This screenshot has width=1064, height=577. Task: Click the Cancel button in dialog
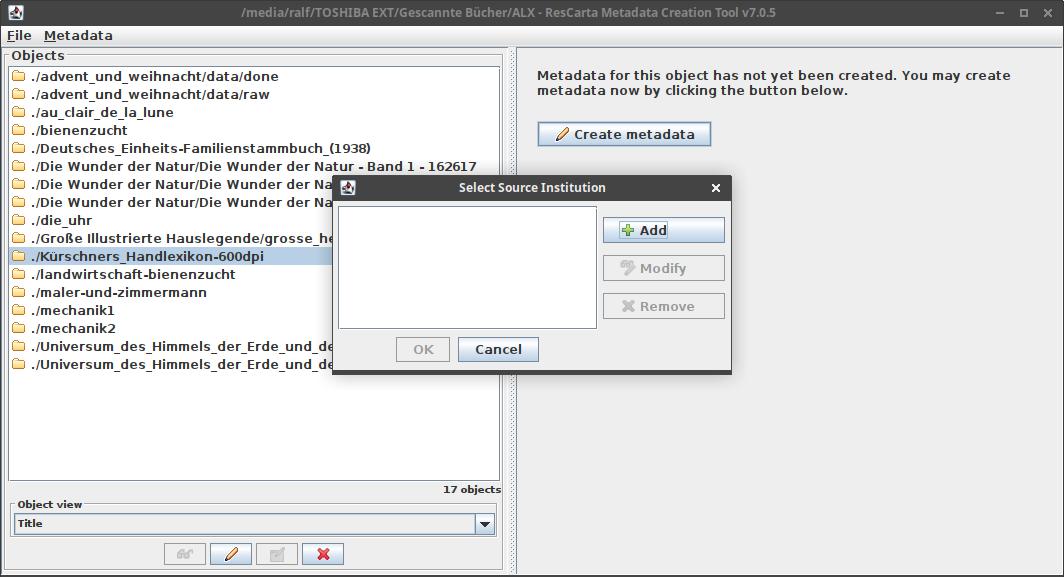point(498,350)
